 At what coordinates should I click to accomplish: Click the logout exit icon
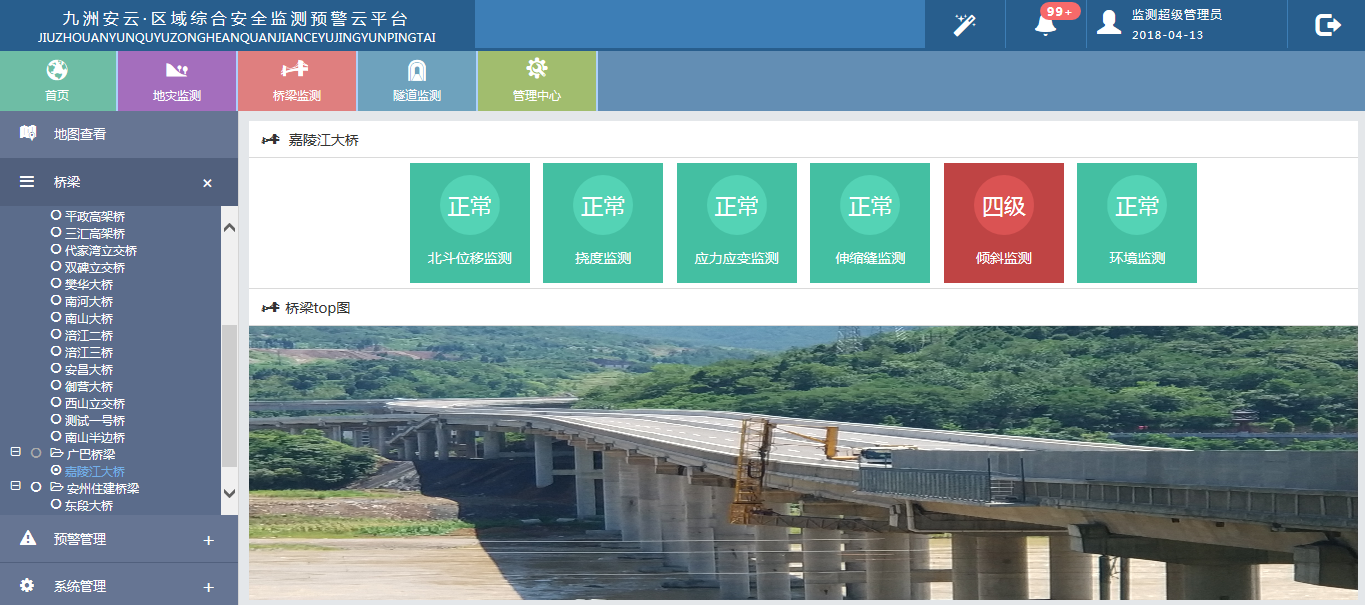tap(1327, 25)
